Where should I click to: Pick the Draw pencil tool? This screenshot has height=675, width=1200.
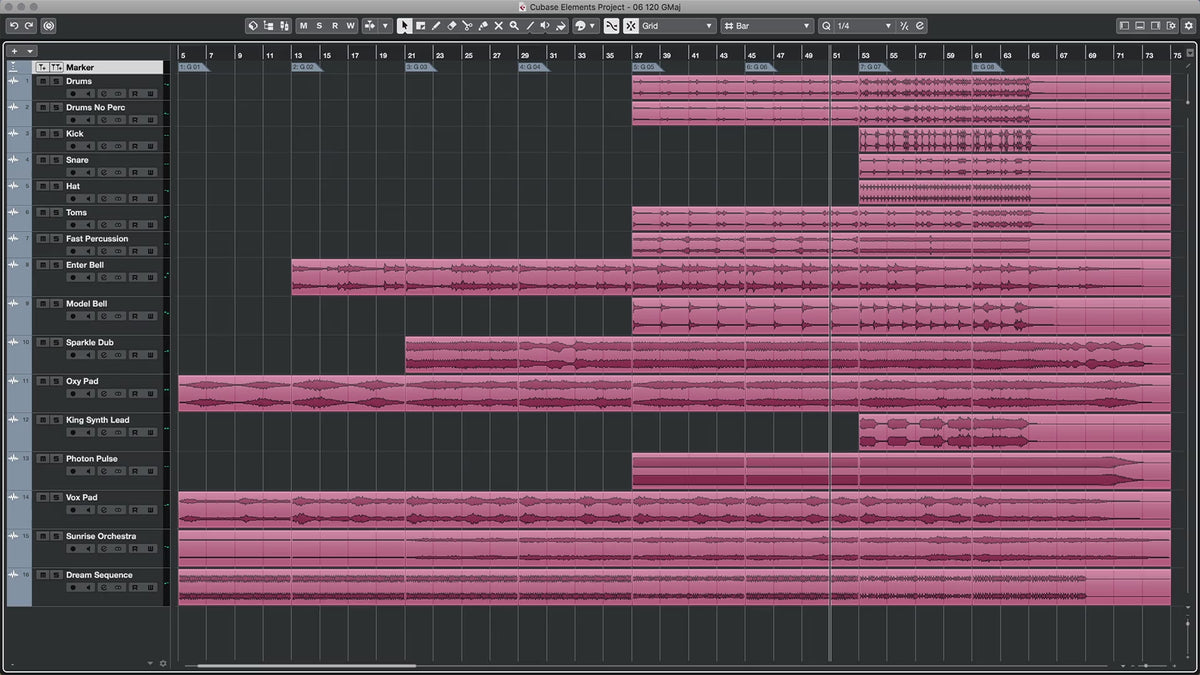(x=436, y=26)
